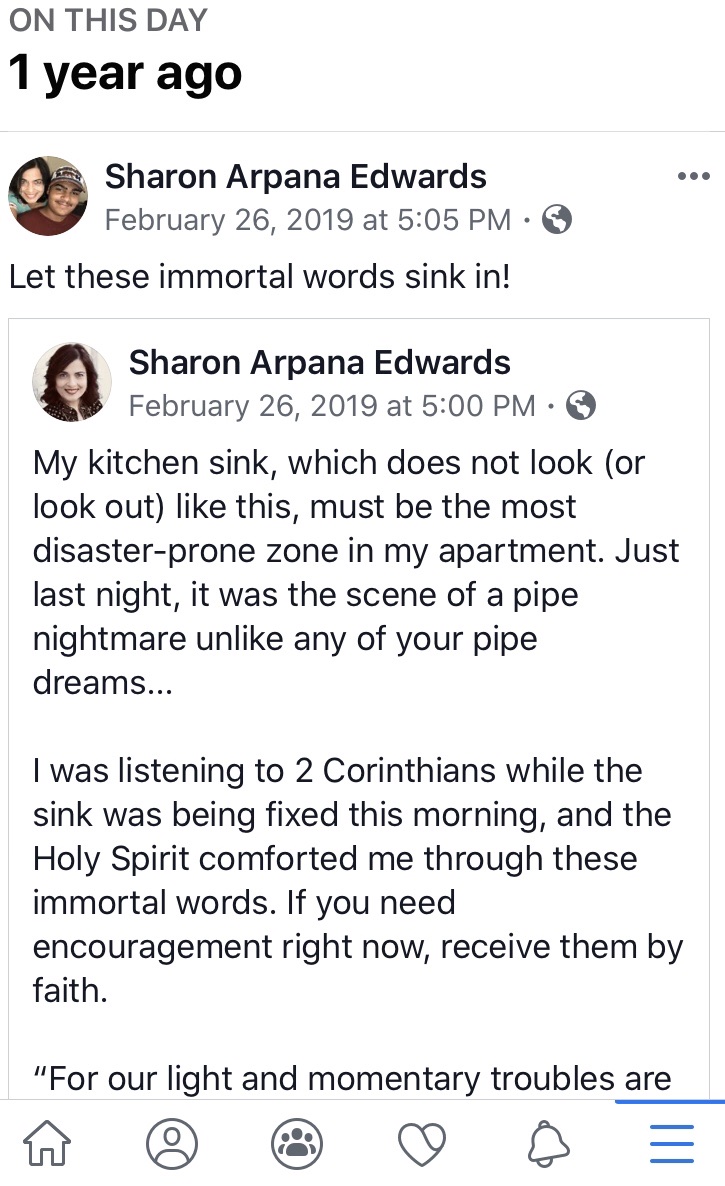Show notifications via the bell icon

coord(546,1142)
